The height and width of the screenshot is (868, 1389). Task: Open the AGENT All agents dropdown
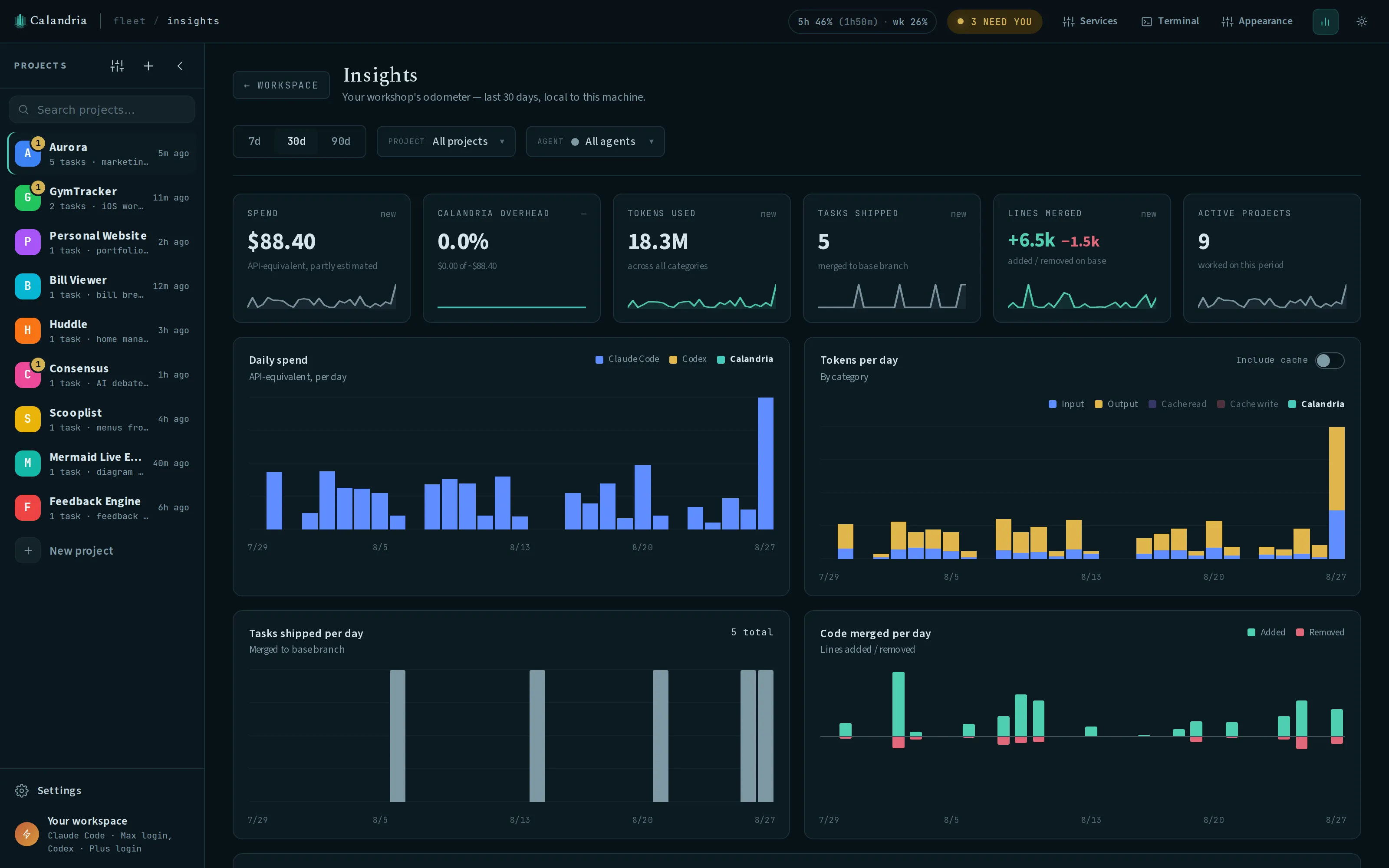[595, 141]
